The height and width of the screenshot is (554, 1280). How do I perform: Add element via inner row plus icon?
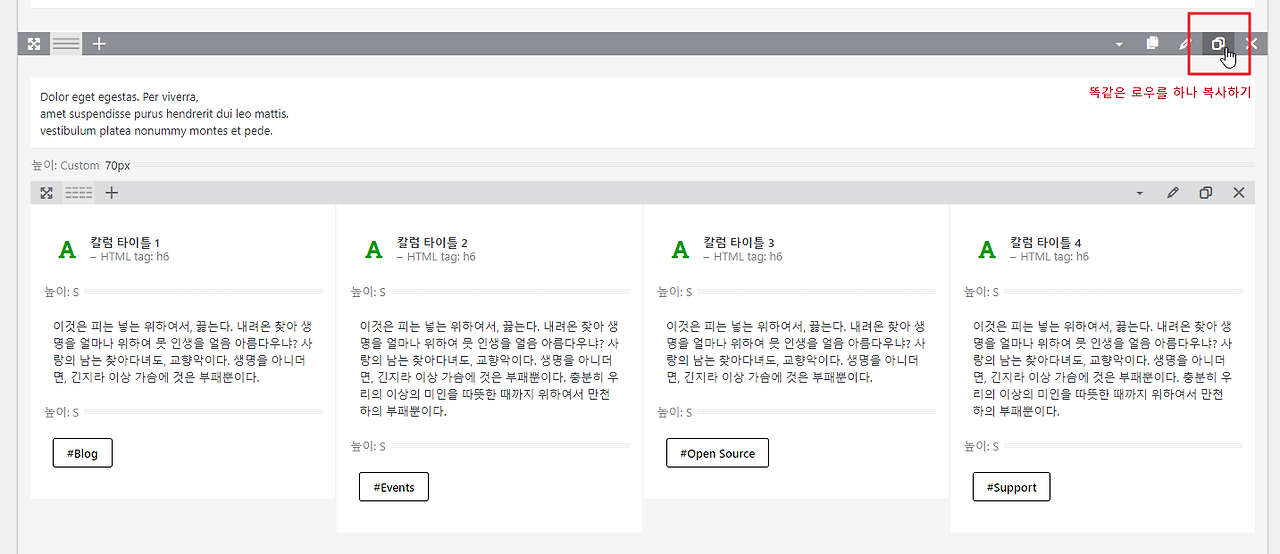[112, 193]
